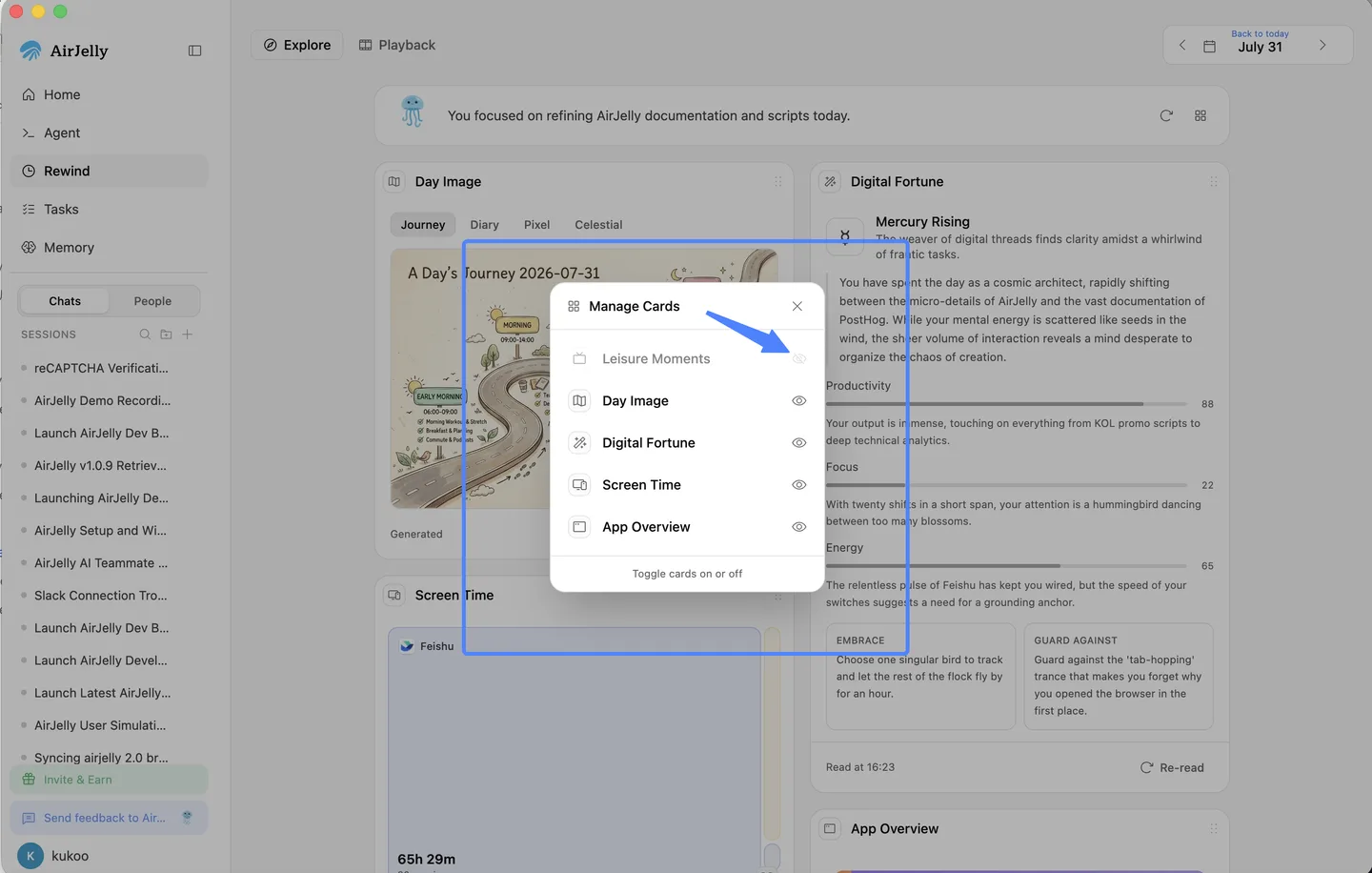Screen dimensions: 1372x873
Task: Go to the previous day
Action: [1182, 45]
